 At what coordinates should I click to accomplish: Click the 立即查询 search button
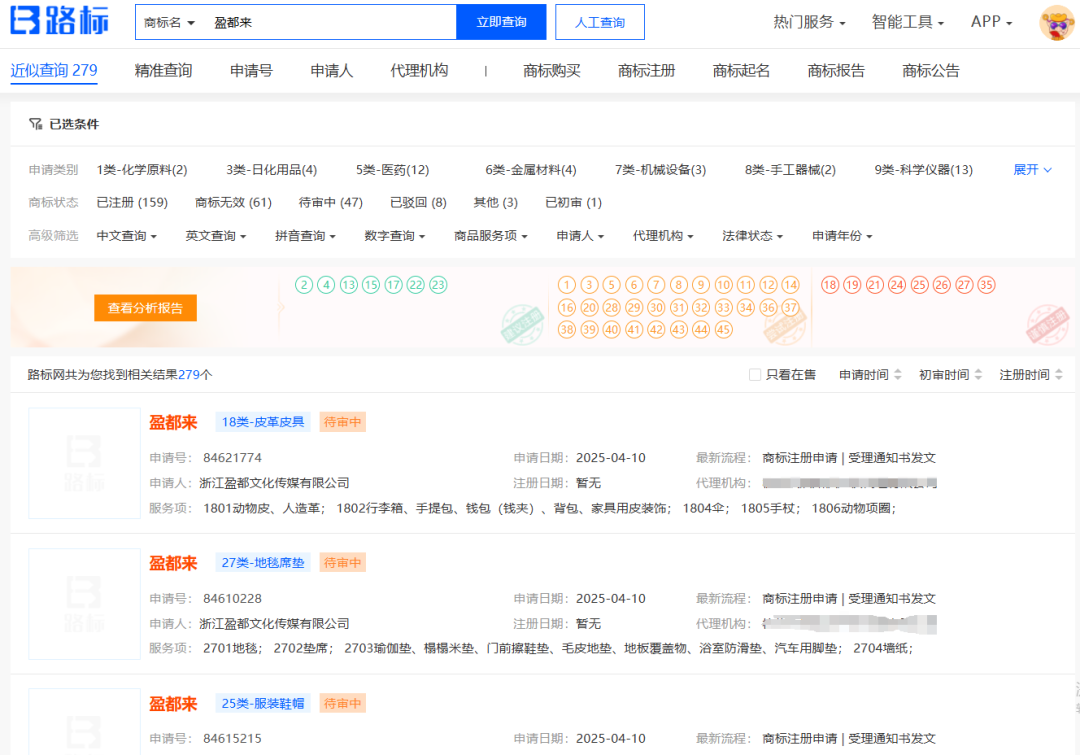pyautogui.click(x=501, y=22)
